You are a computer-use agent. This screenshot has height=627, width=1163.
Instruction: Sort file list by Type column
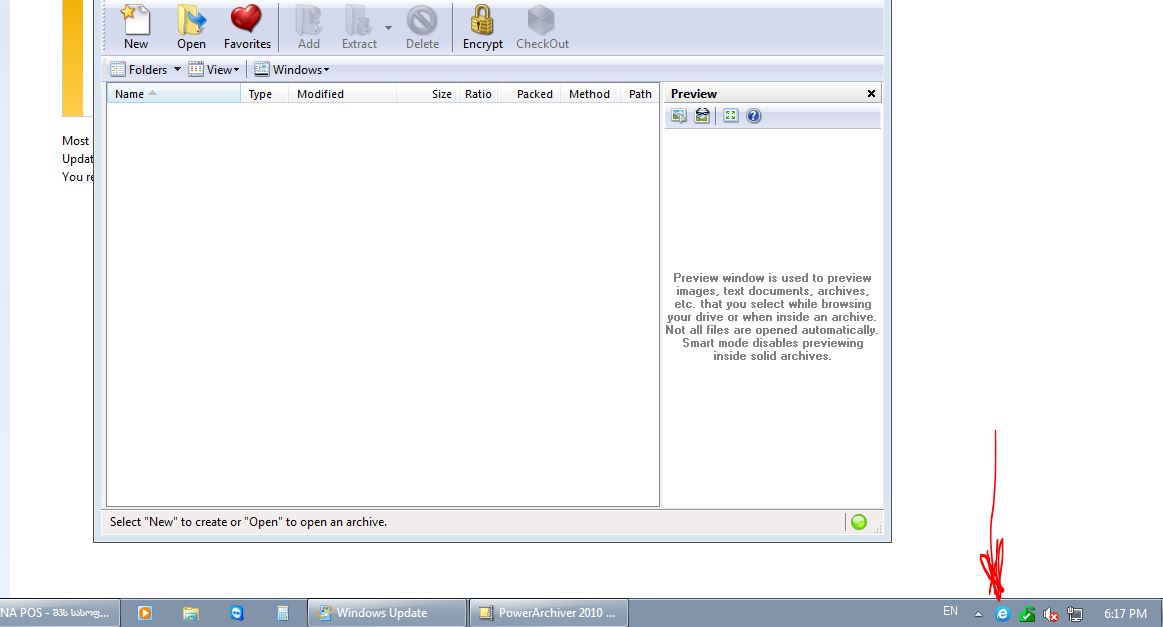click(264, 94)
